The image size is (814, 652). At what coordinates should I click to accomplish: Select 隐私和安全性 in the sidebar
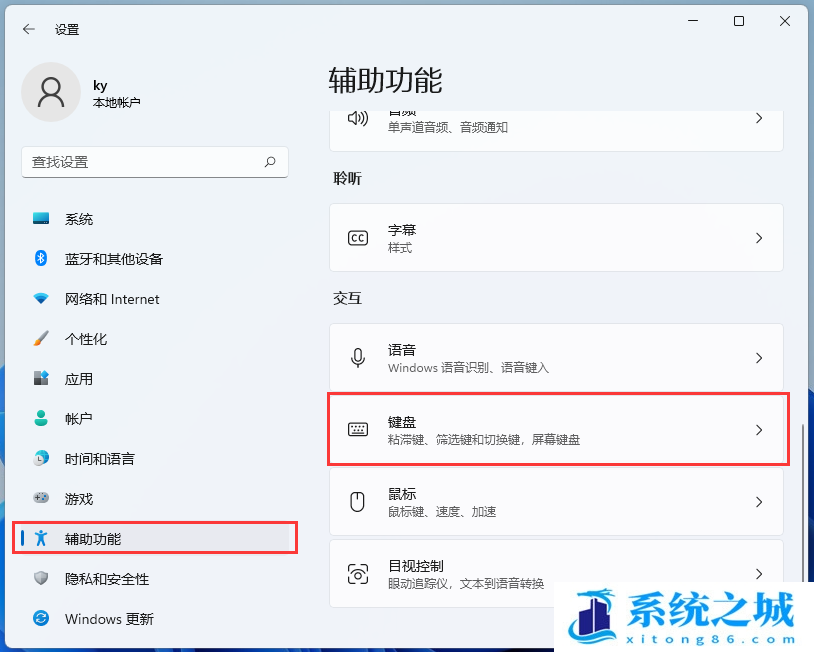[155, 578]
